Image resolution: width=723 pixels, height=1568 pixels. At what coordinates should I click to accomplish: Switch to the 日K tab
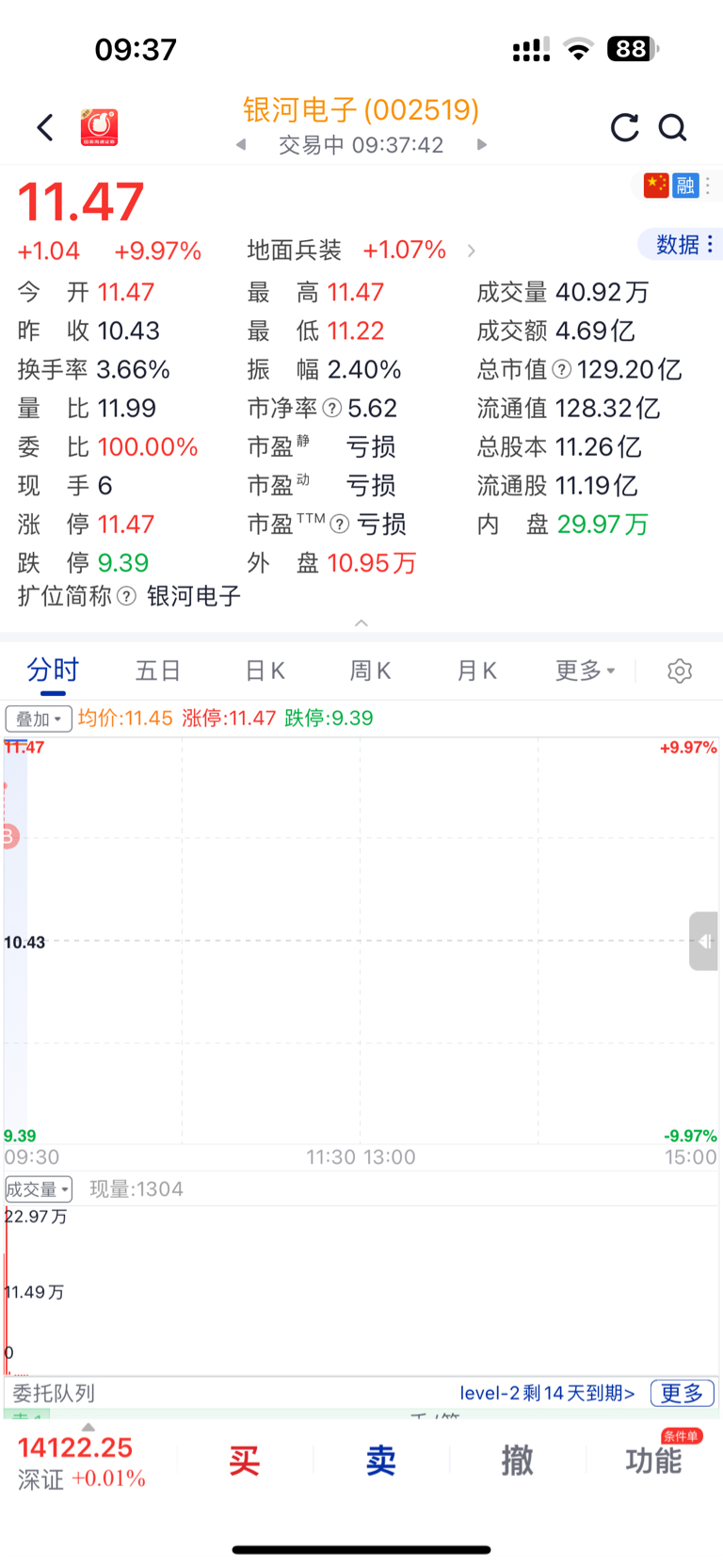click(x=265, y=671)
